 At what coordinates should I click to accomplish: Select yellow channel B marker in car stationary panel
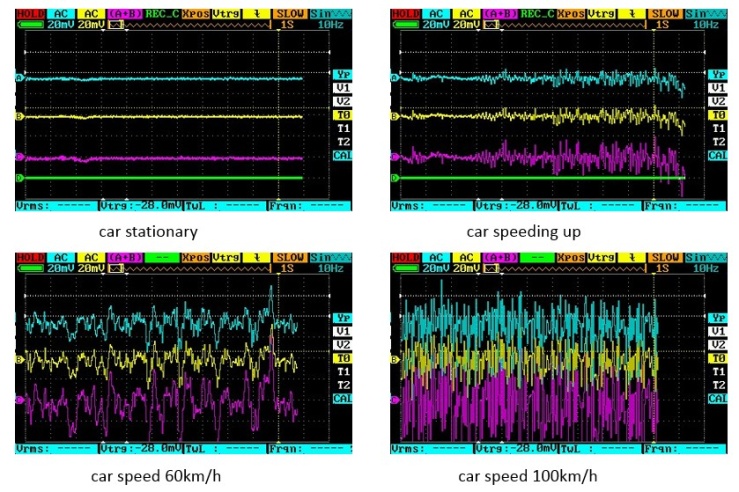[19, 117]
